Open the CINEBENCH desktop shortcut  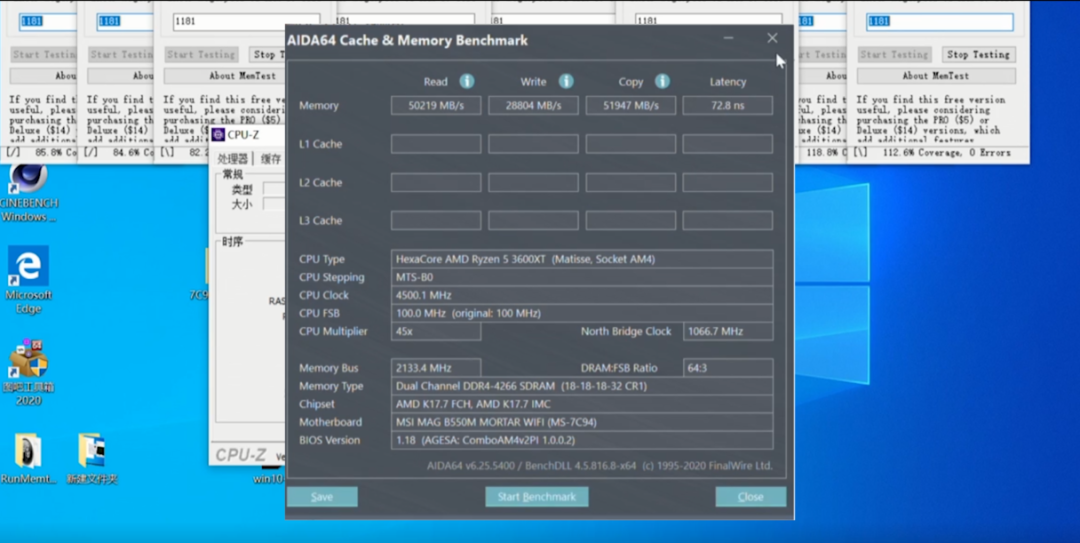[x=29, y=194]
